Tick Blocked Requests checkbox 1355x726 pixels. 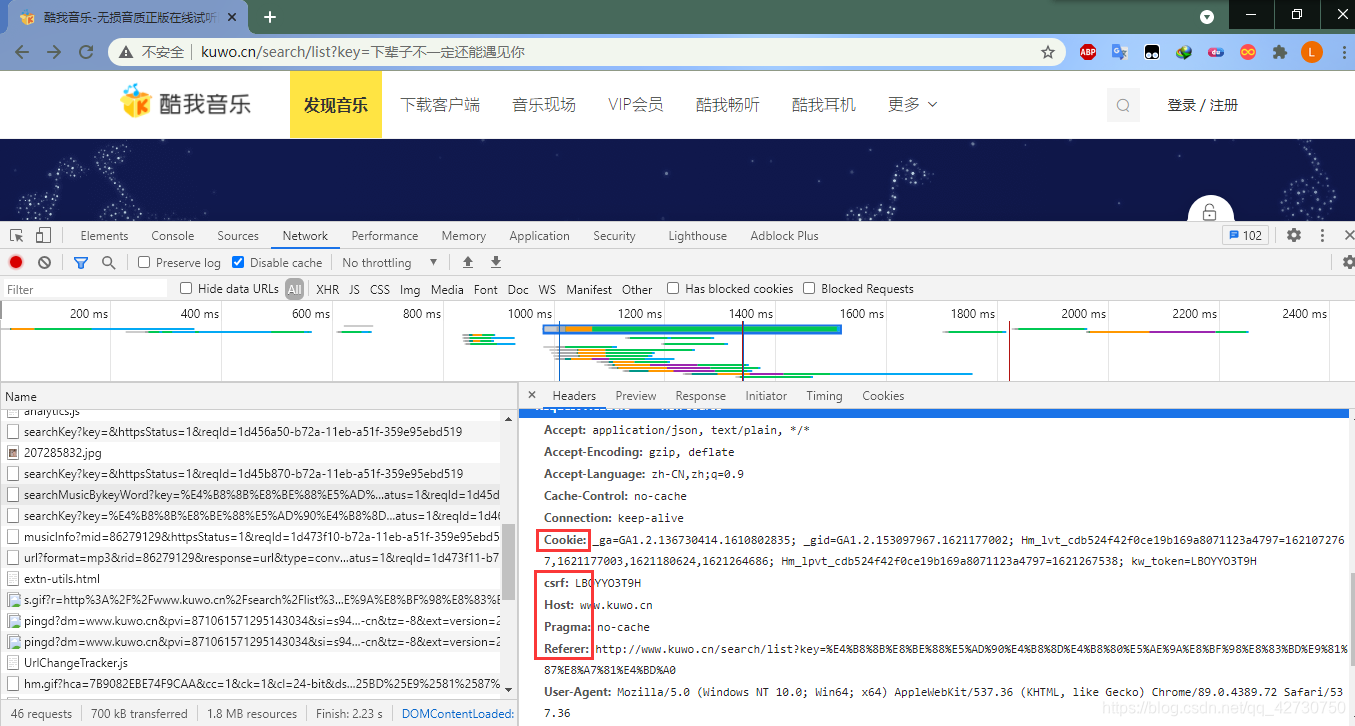tap(809, 288)
